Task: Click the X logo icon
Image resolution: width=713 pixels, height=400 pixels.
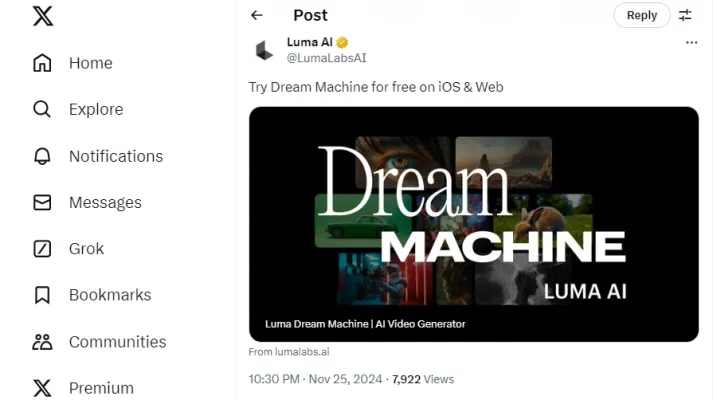Action: pyautogui.click(x=42, y=16)
